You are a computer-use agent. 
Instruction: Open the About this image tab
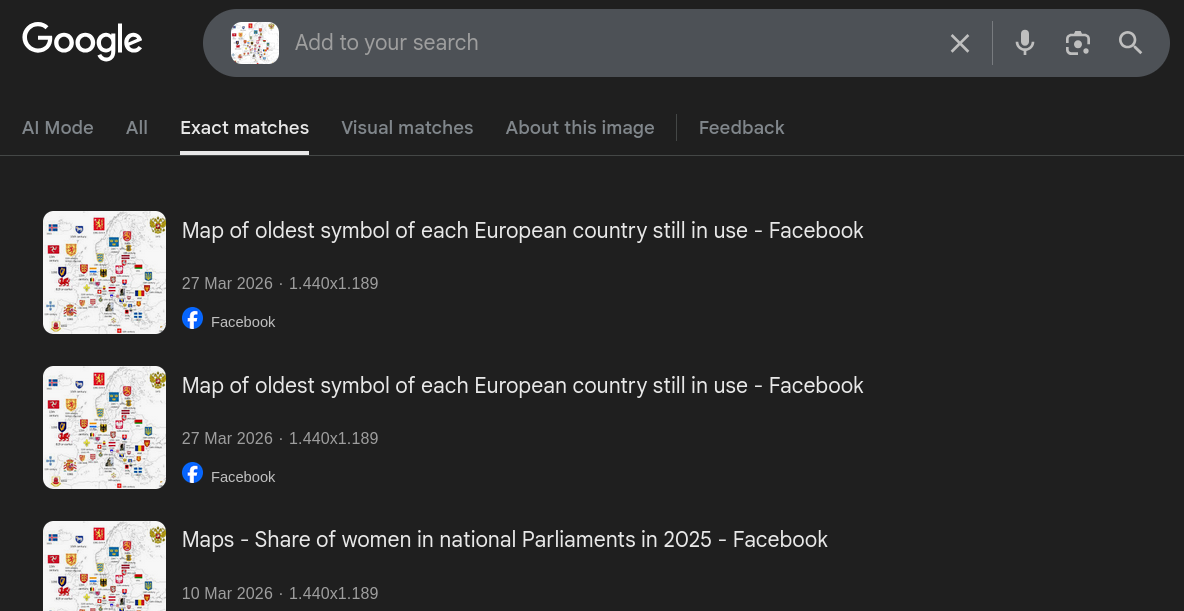click(580, 128)
